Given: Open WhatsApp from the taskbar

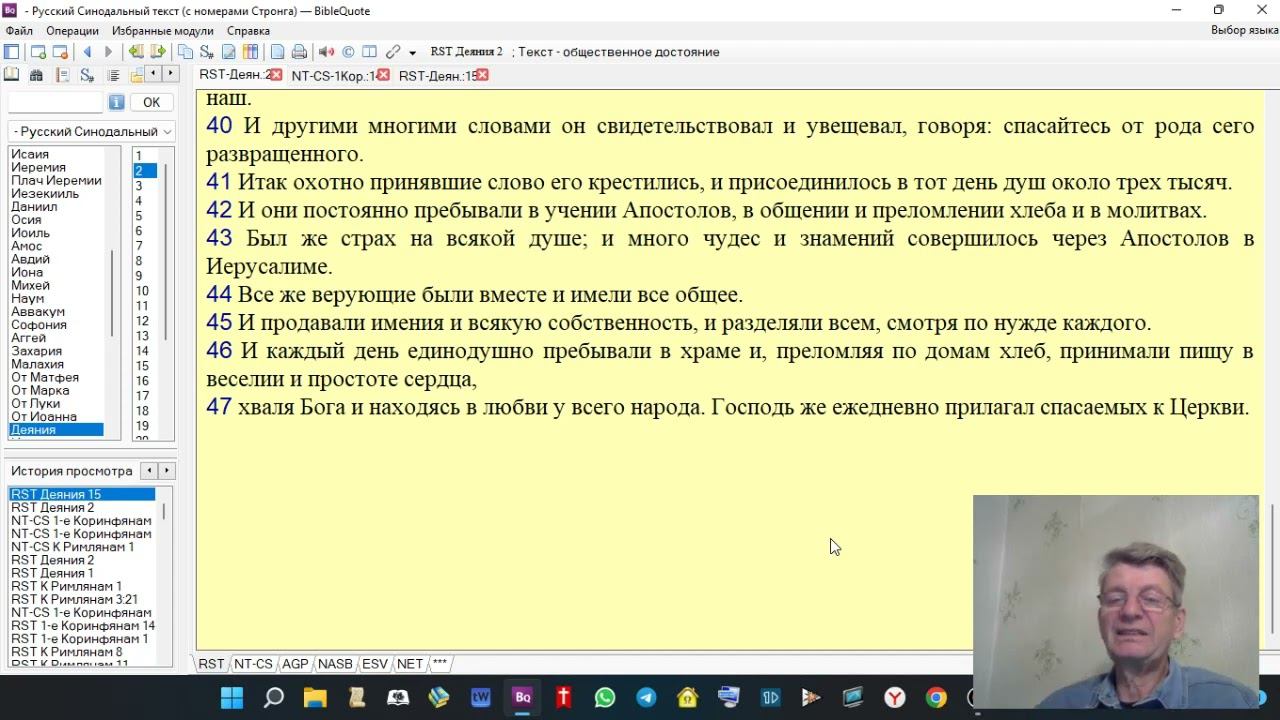Looking at the screenshot, I should coord(605,697).
